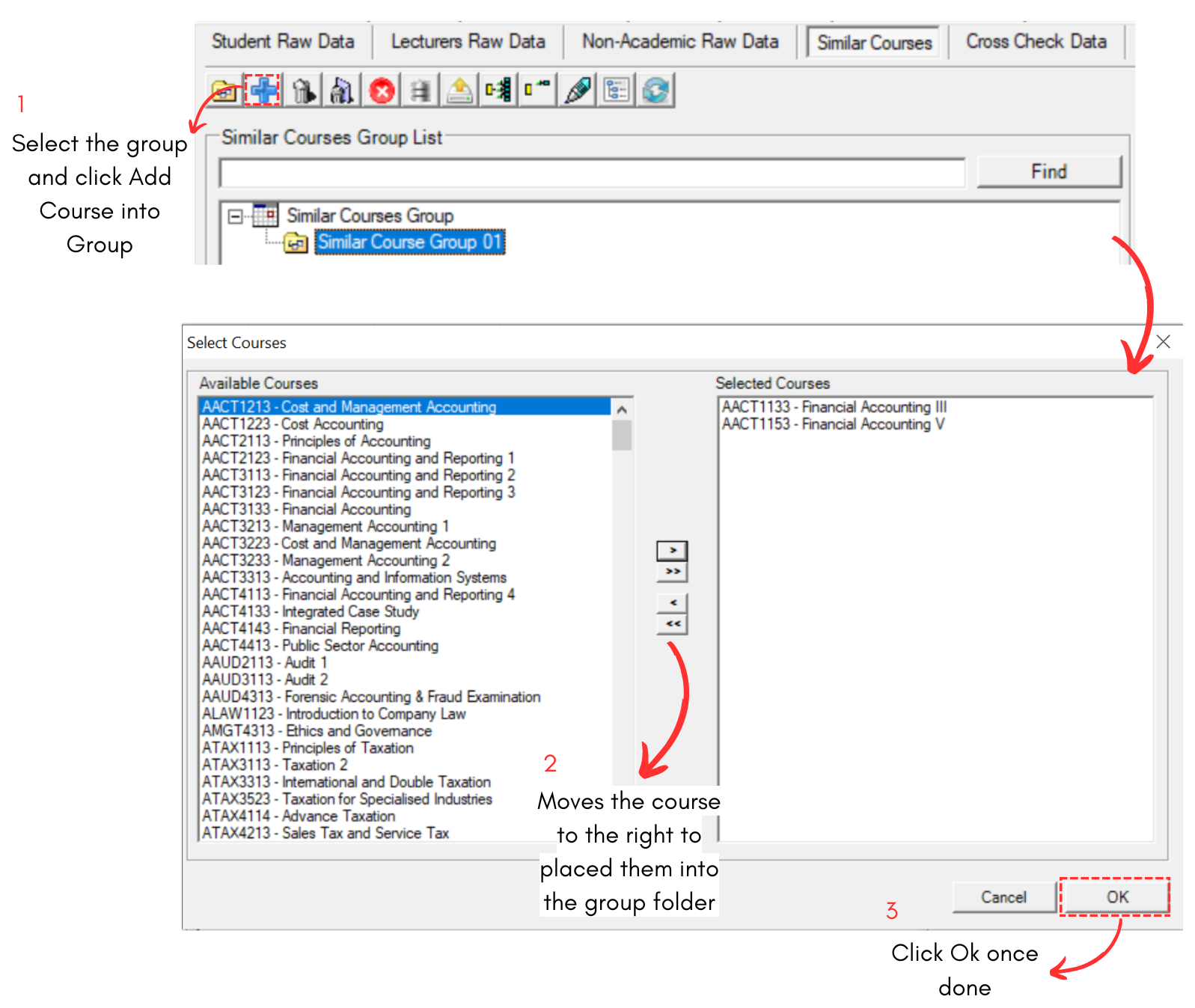Click the Similar Courses search input field

(593, 173)
